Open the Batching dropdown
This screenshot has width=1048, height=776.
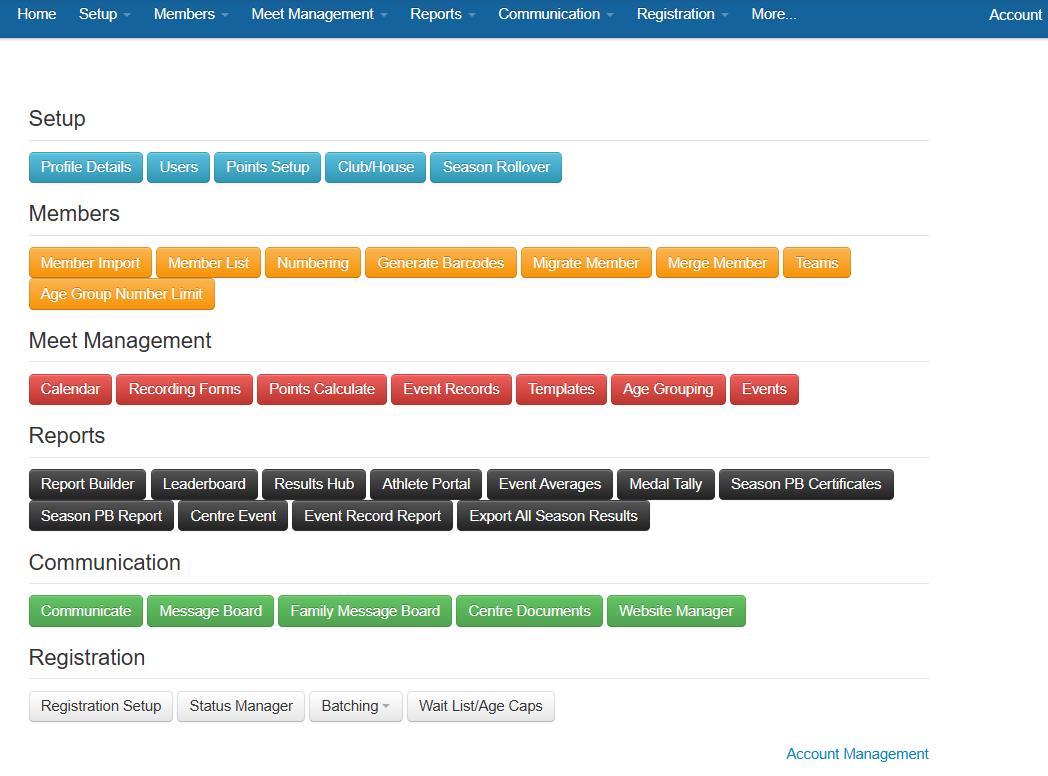pyautogui.click(x=355, y=706)
